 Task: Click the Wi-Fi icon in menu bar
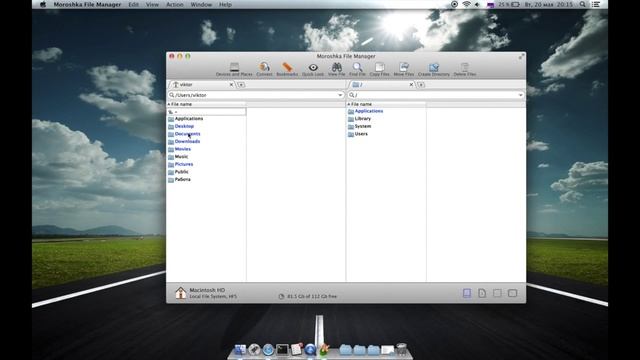tap(466, 4)
